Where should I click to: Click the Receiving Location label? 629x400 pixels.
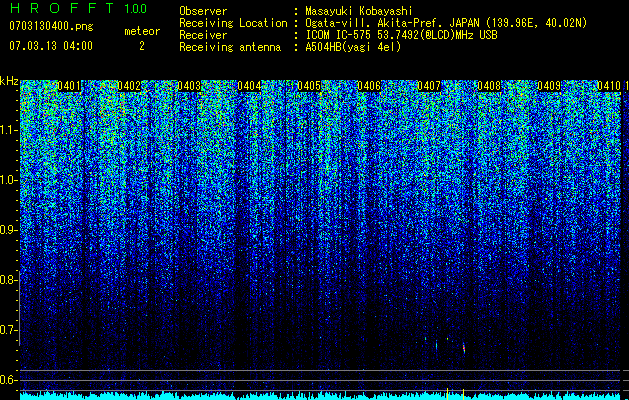233,23
